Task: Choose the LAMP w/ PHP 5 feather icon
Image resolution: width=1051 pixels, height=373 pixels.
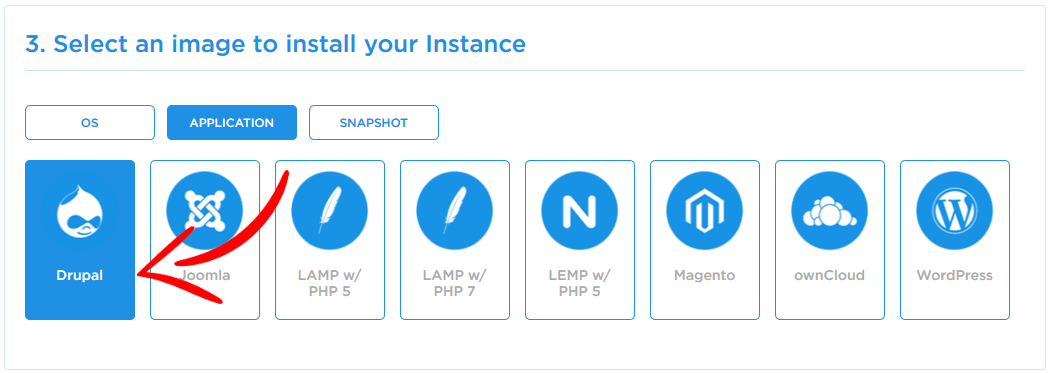Action: (330, 210)
